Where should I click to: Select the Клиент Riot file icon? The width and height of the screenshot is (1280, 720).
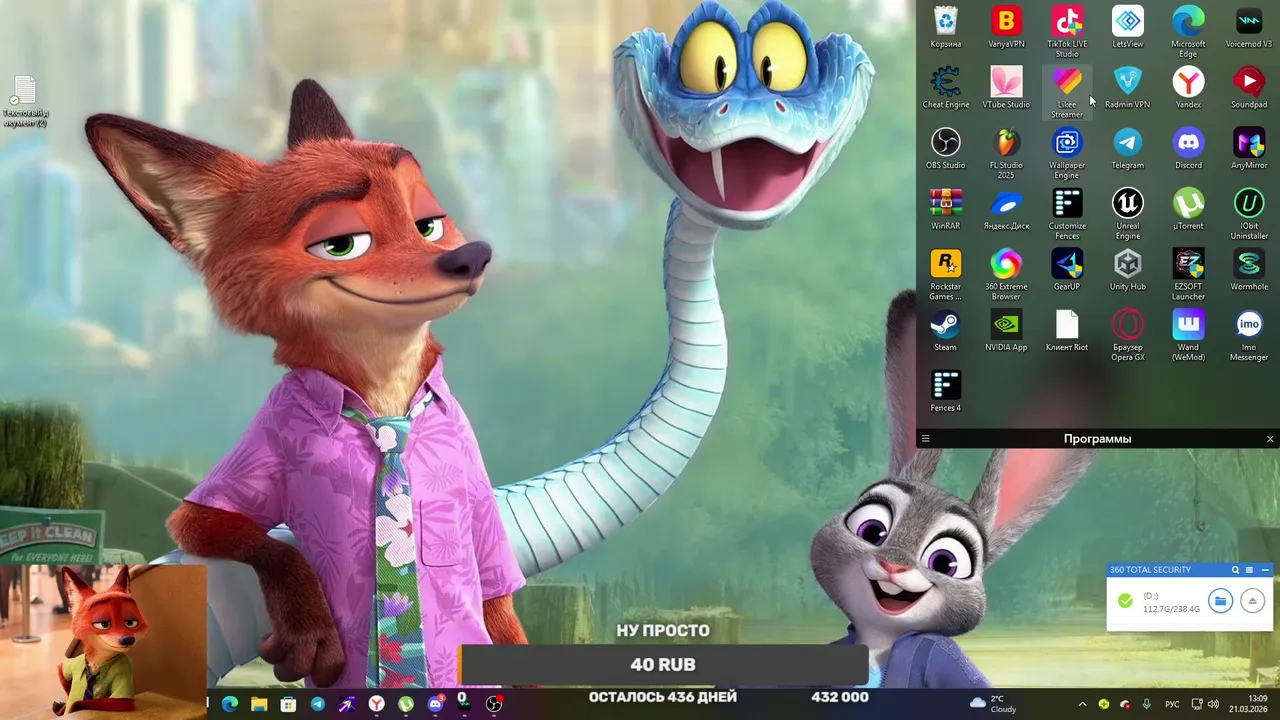click(1067, 331)
